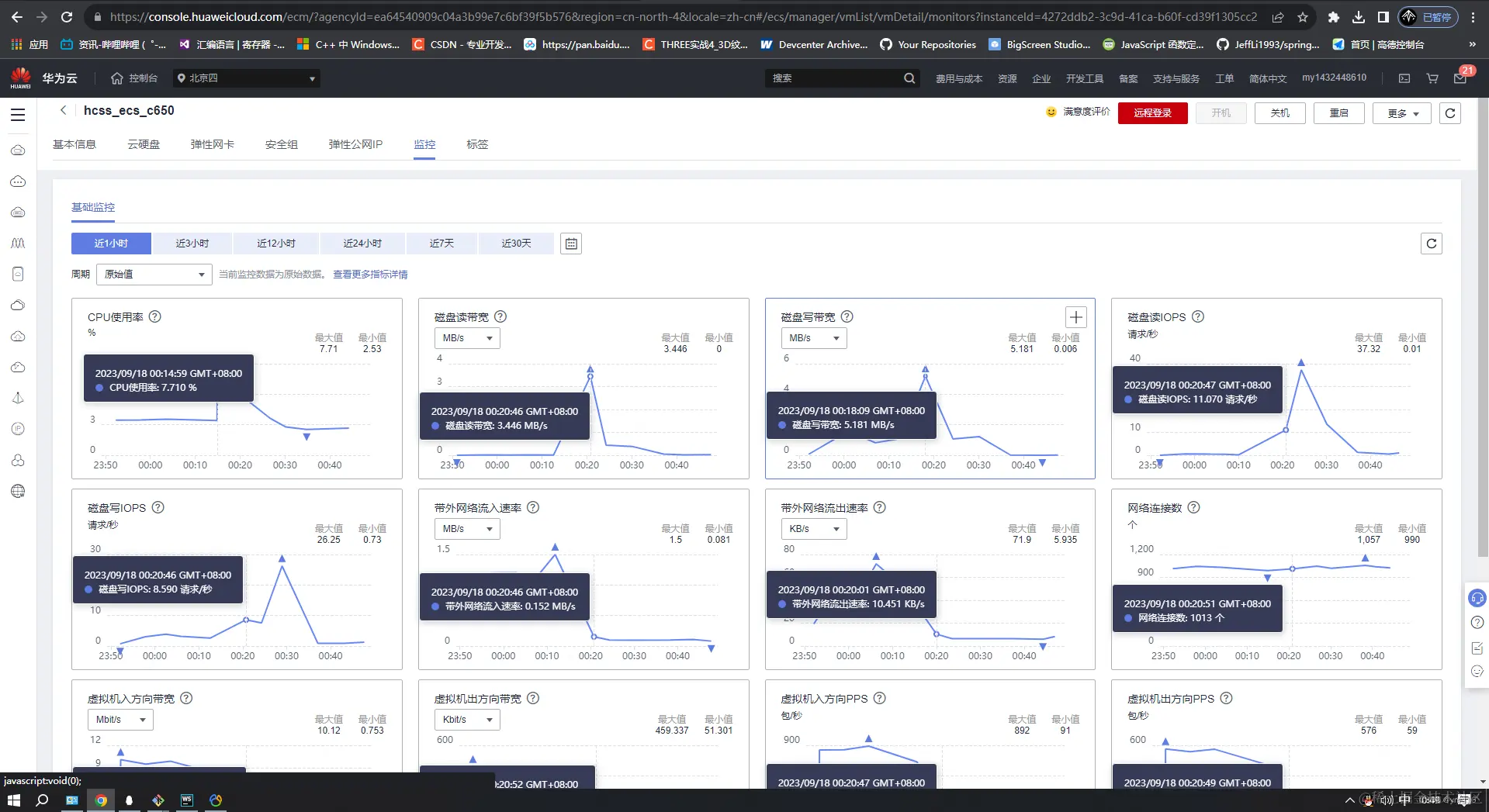
Task: Select the 近30天 time range
Action: [x=517, y=244]
